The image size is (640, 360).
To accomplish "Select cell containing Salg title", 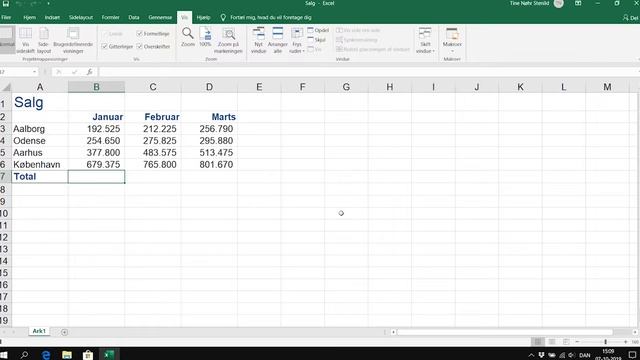I will coord(40,102).
